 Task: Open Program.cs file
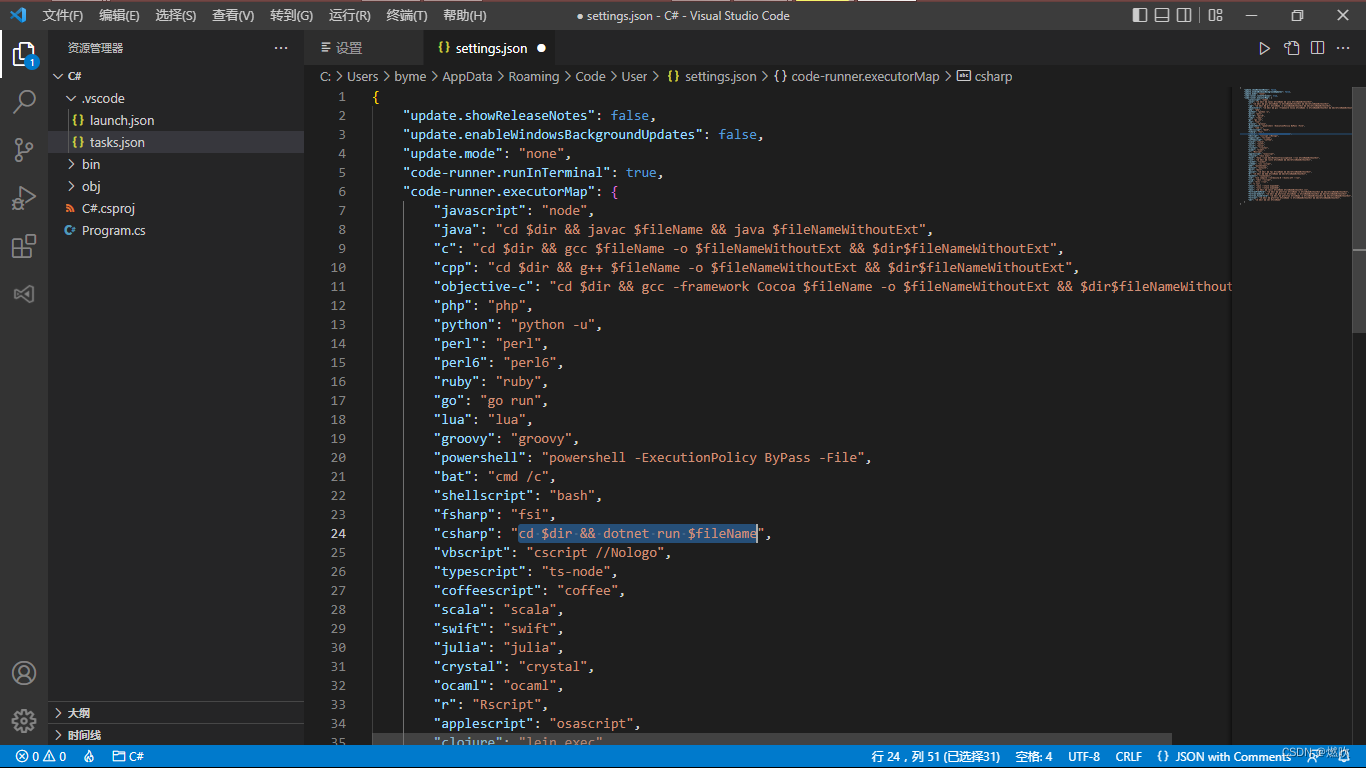[x=176, y=230]
